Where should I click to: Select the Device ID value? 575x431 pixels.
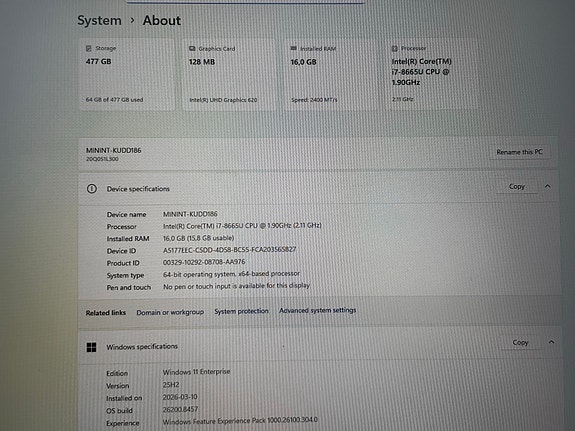coord(230,250)
